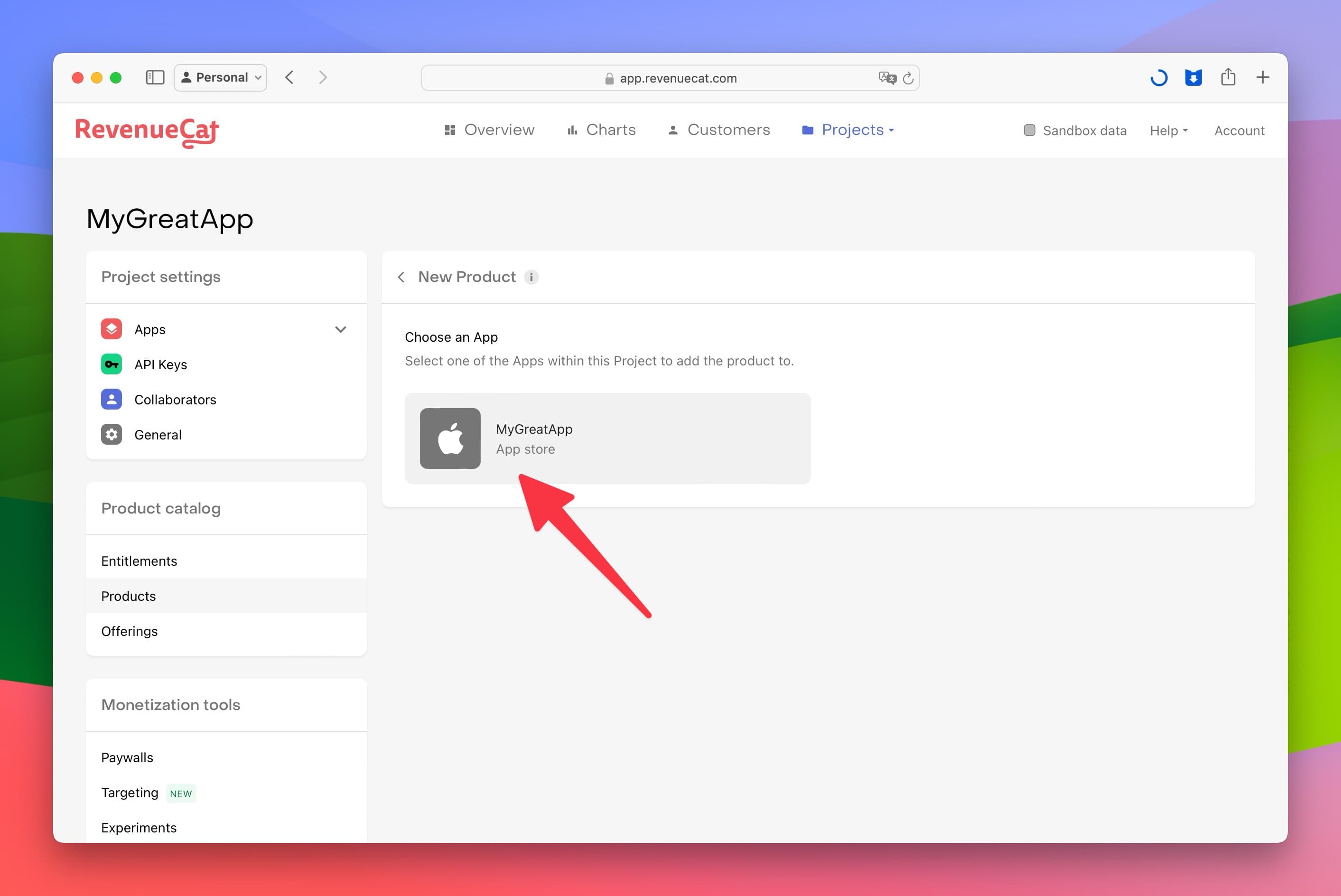Click the Apps red stack icon
Image resolution: width=1341 pixels, height=896 pixels.
coord(112,329)
